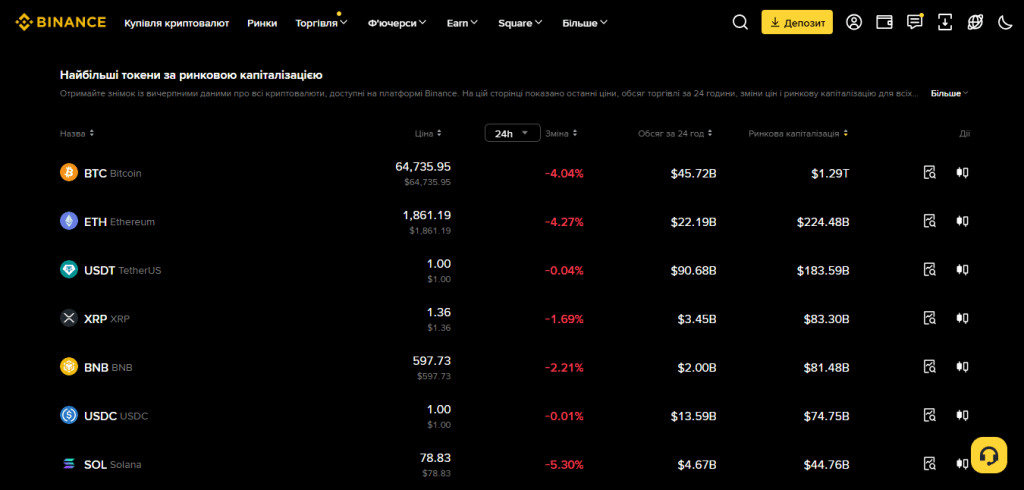The width and height of the screenshot is (1024, 490).
Task: Open trade icon in USDT row
Action: coord(962,269)
